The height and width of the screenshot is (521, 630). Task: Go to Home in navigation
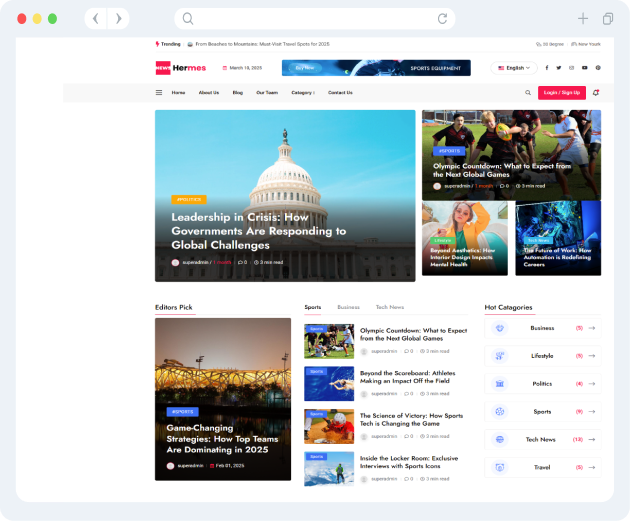click(x=178, y=93)
